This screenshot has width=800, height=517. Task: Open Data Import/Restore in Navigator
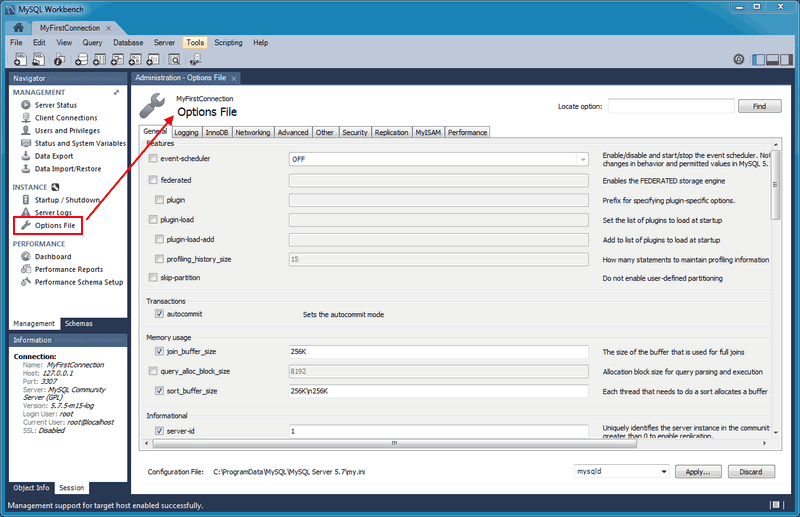(x=68, y=169)
